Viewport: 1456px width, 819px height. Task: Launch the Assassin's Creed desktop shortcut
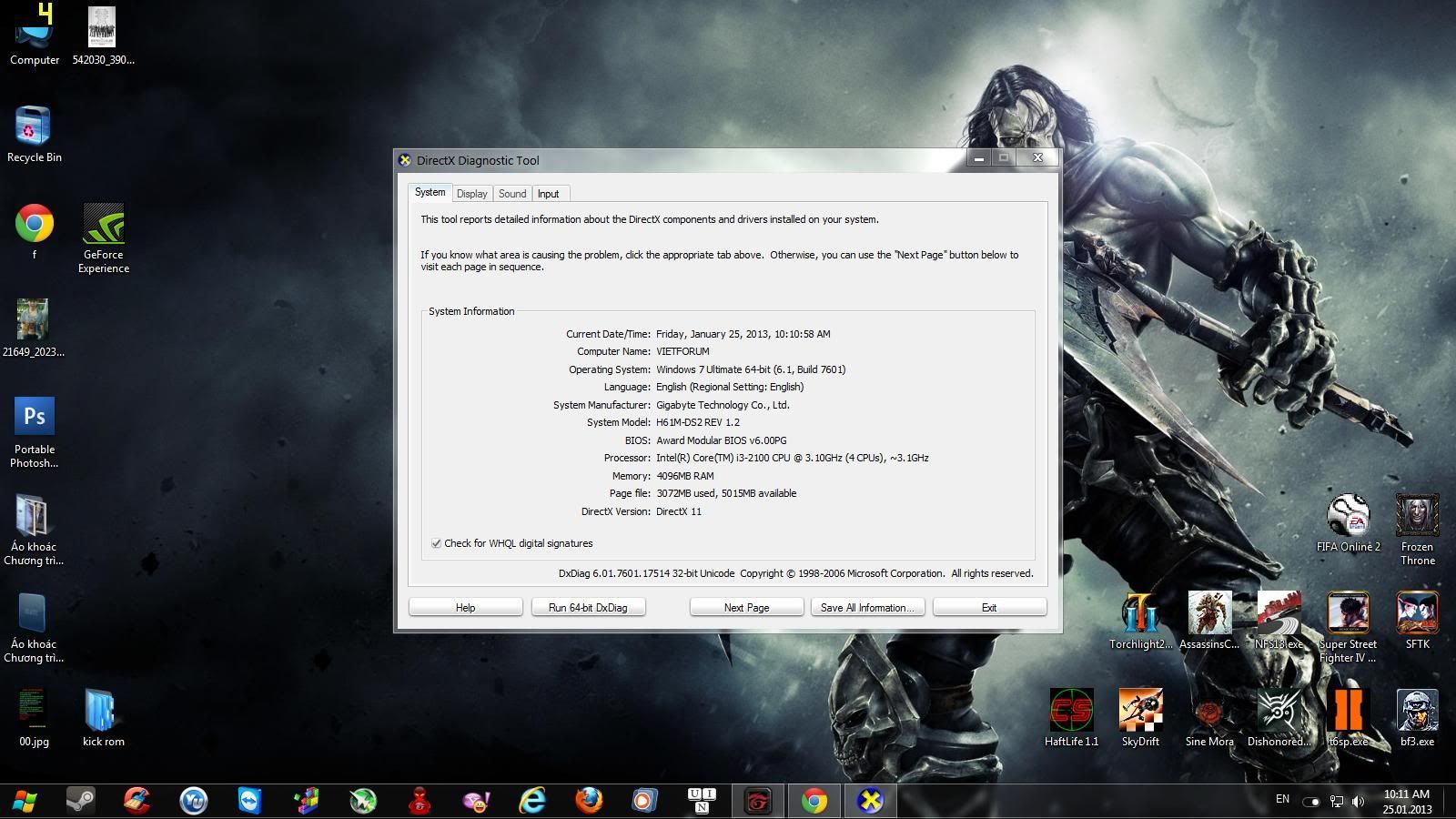1209,621
